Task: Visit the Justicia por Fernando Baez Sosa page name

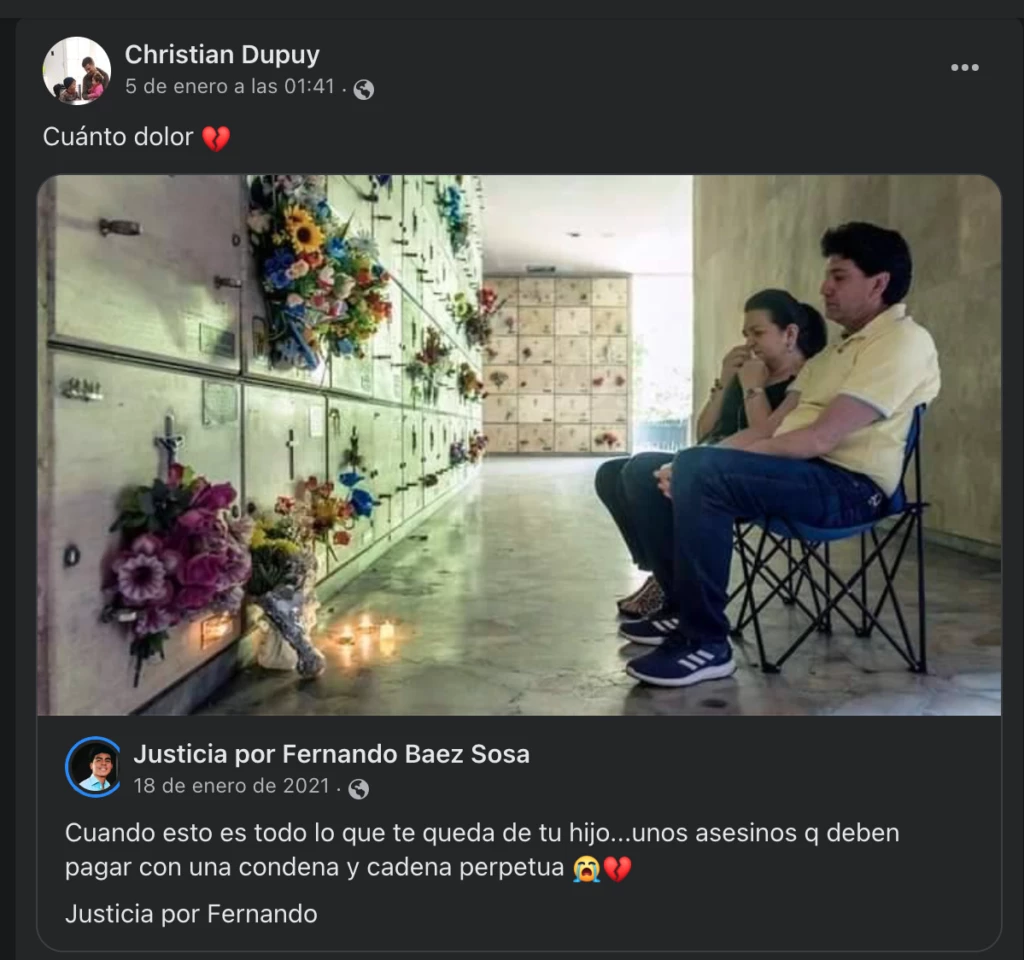Action: [331, 754]
